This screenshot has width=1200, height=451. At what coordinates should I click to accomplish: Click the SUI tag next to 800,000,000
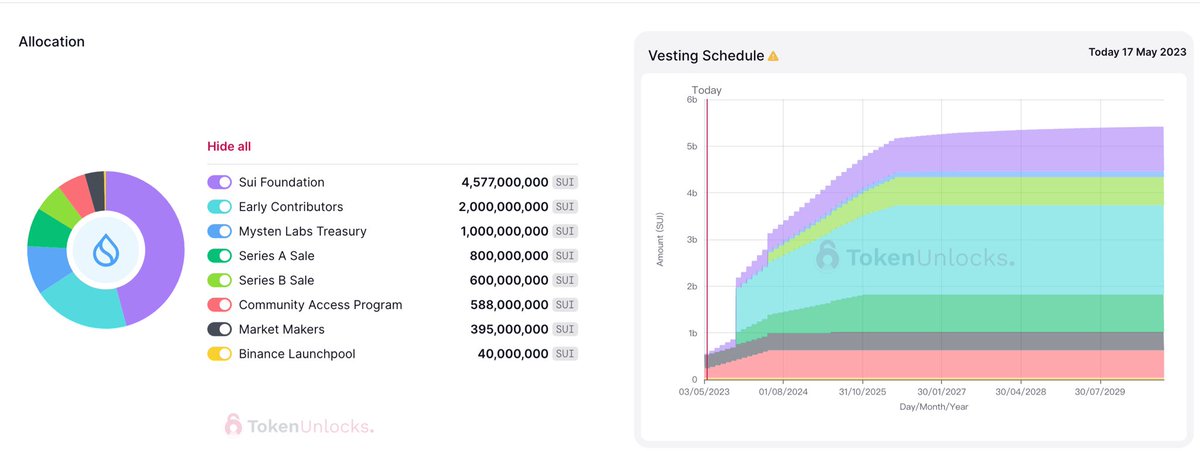565,256
